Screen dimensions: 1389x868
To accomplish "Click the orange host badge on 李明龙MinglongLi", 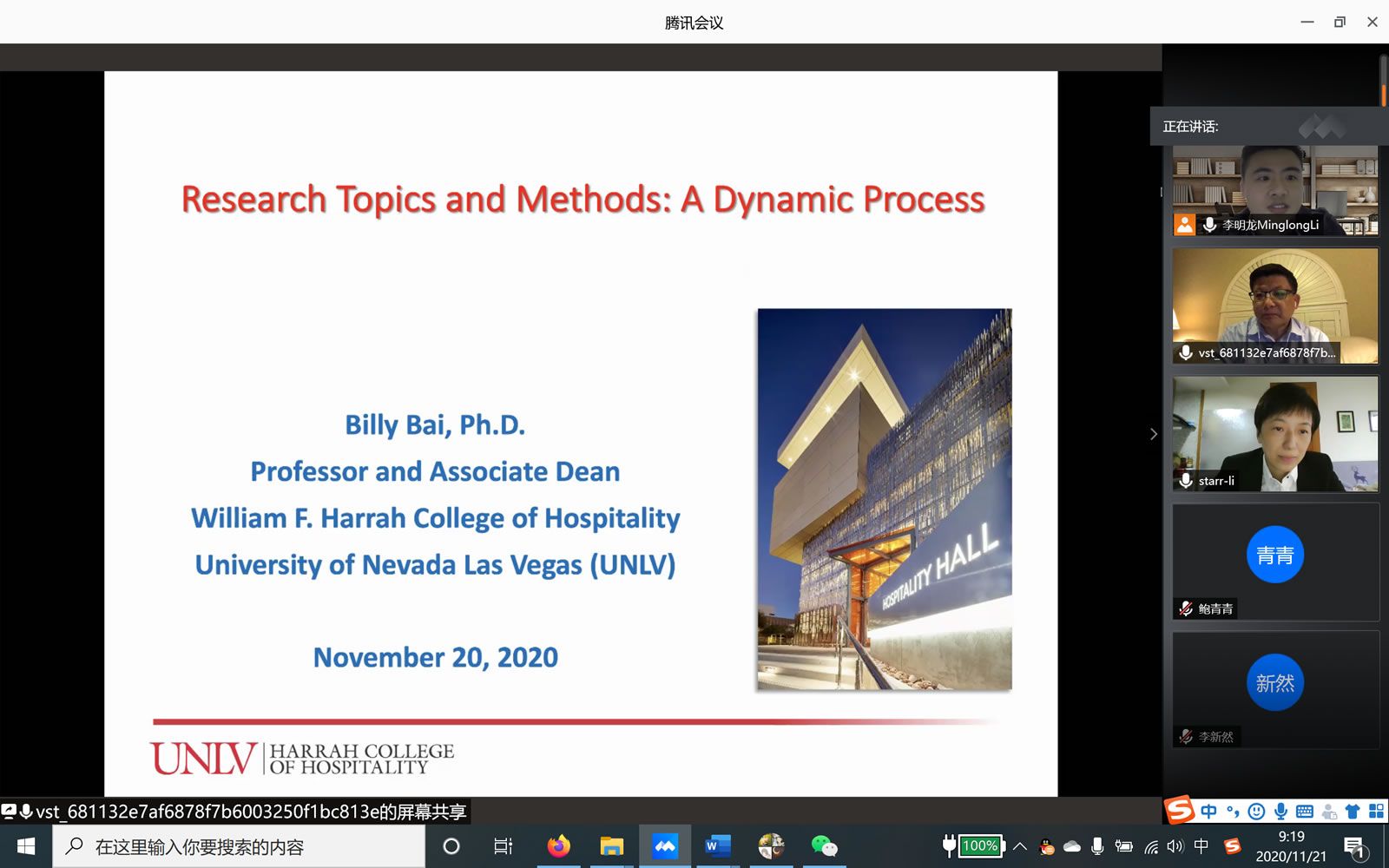I will (1184, 225).
